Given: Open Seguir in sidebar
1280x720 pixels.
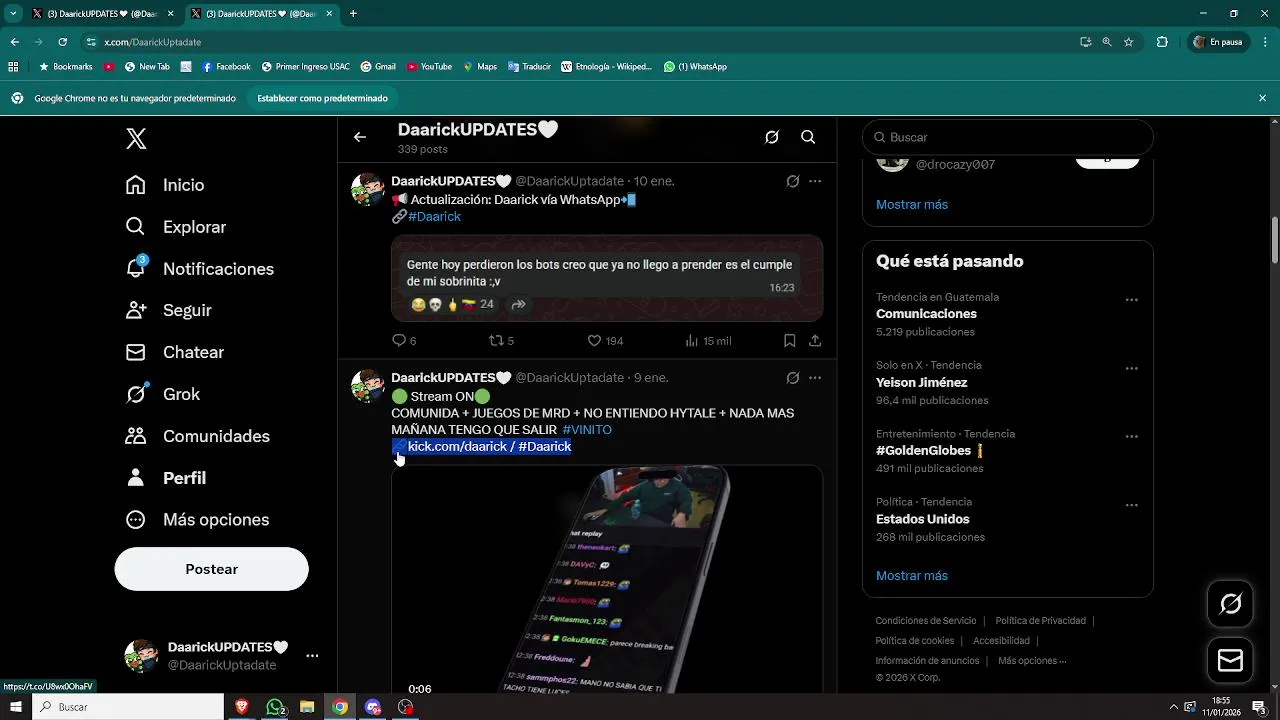Looking at the screenshot, I should [168, 310].
